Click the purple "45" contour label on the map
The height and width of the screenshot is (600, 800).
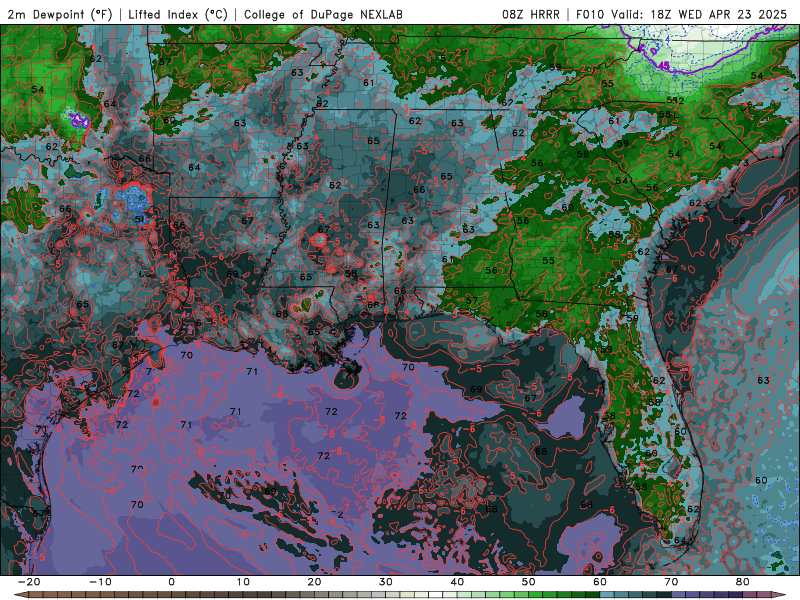[663, 65]
